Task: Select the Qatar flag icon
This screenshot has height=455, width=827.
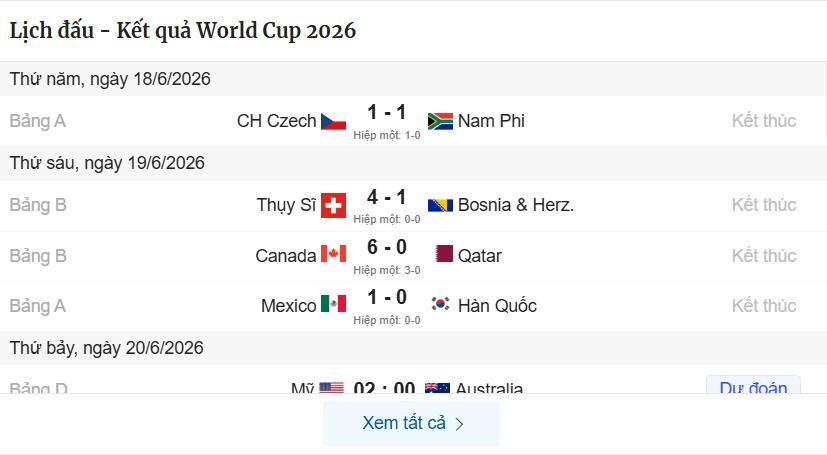Action: [x=444, y=254]
